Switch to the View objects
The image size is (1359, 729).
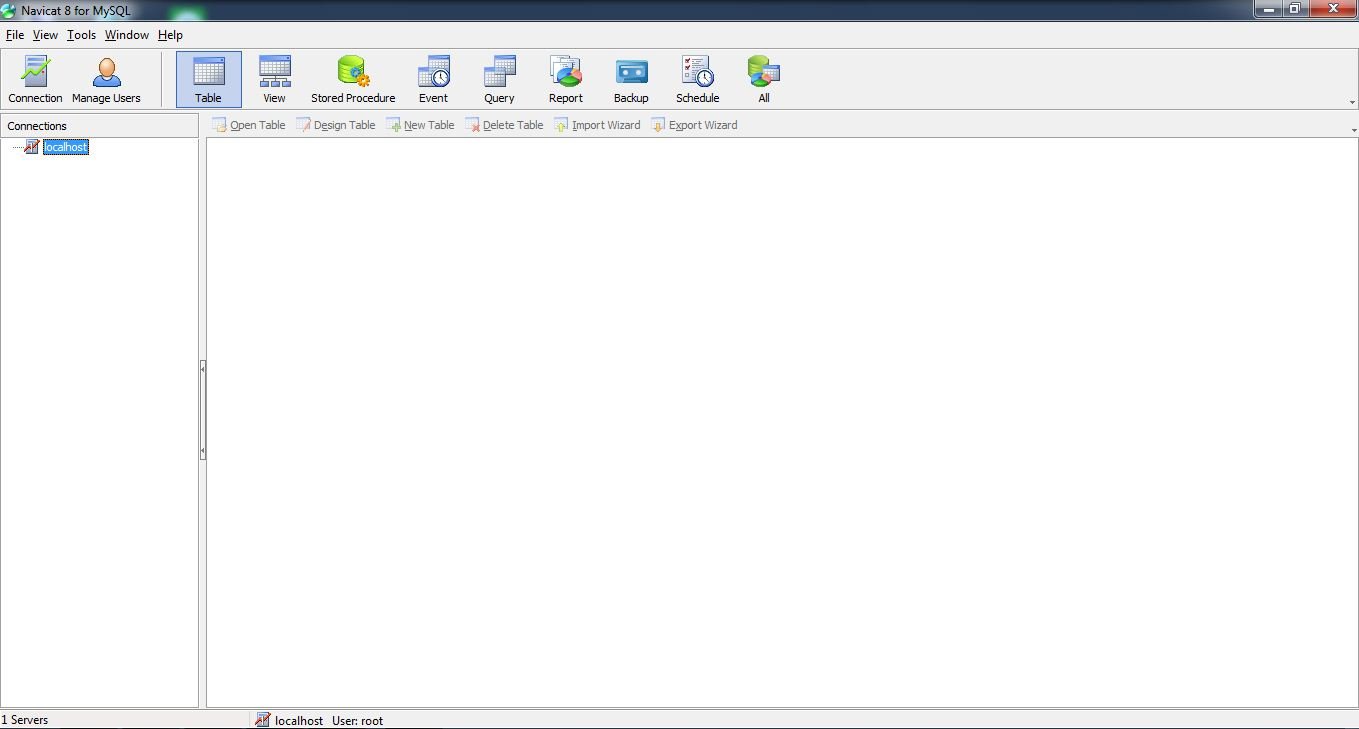pyautogui.click(x=274, y=80)
